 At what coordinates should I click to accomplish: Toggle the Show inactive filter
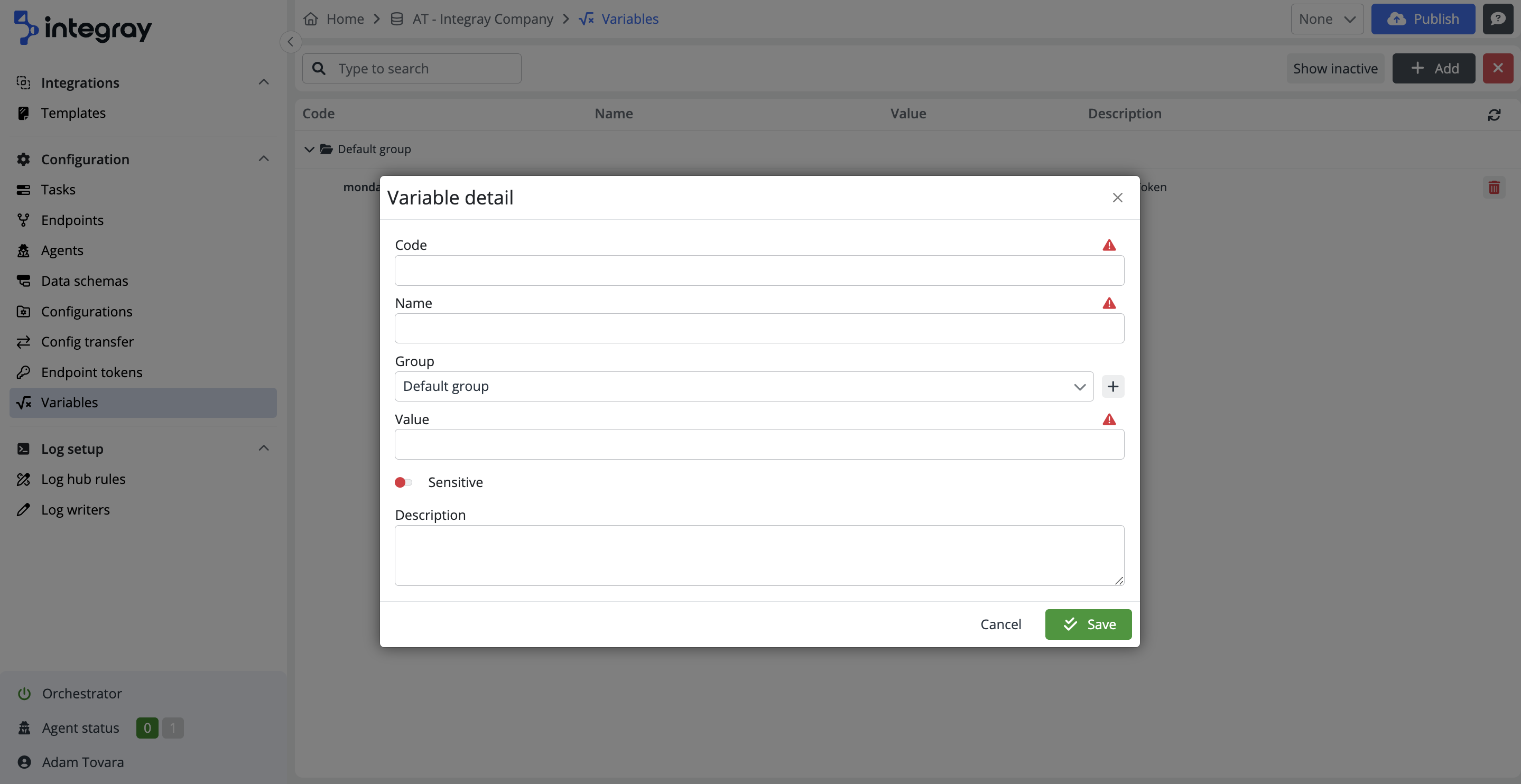coord(1335,69)
